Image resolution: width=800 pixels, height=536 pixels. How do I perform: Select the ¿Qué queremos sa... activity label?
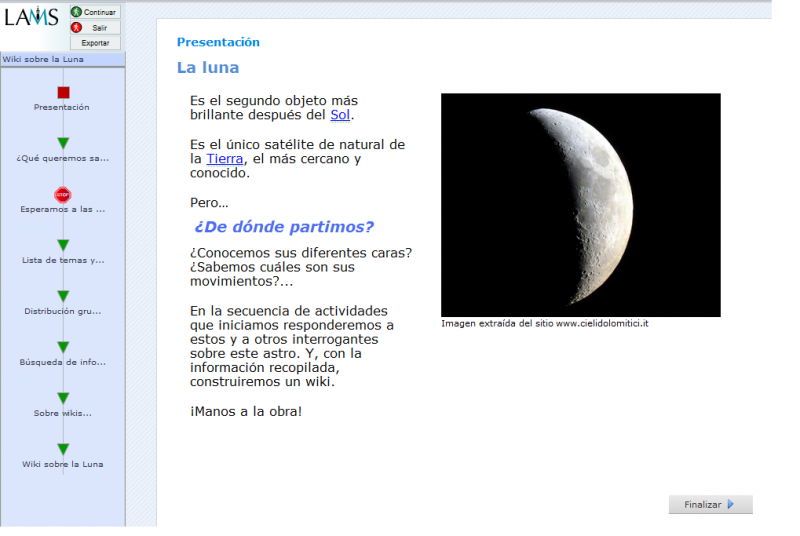click(63, 158)
